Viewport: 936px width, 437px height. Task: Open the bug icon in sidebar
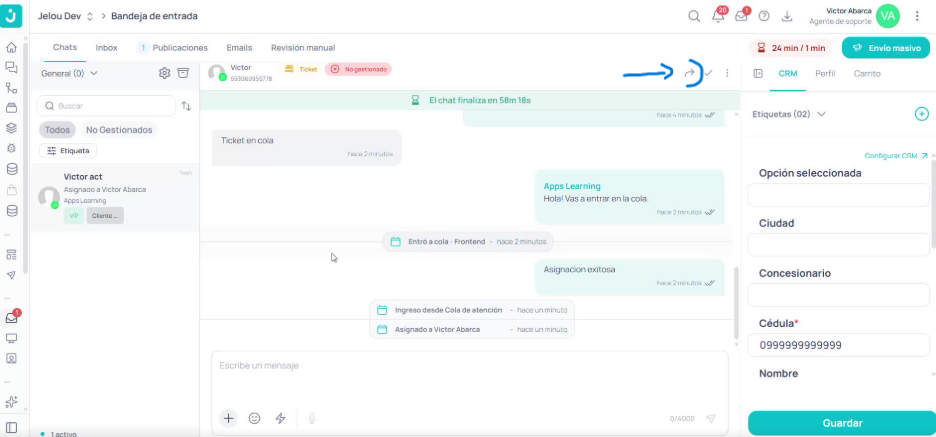(x=11, y=148)
